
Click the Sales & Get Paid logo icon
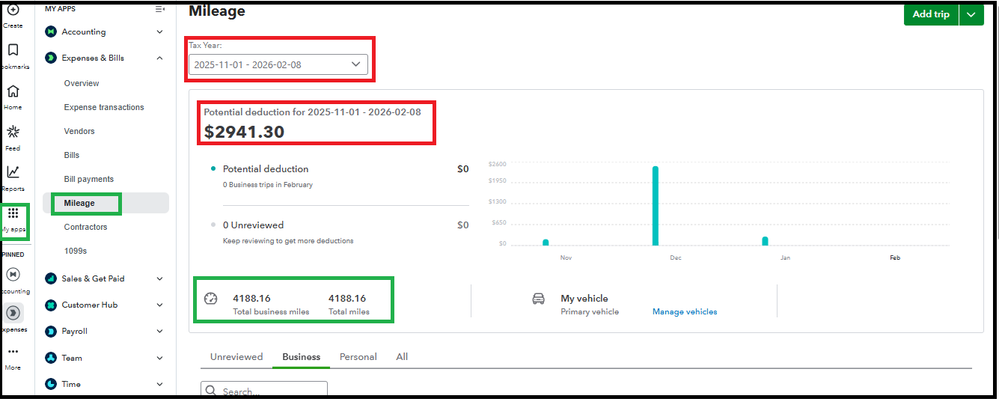50,278
